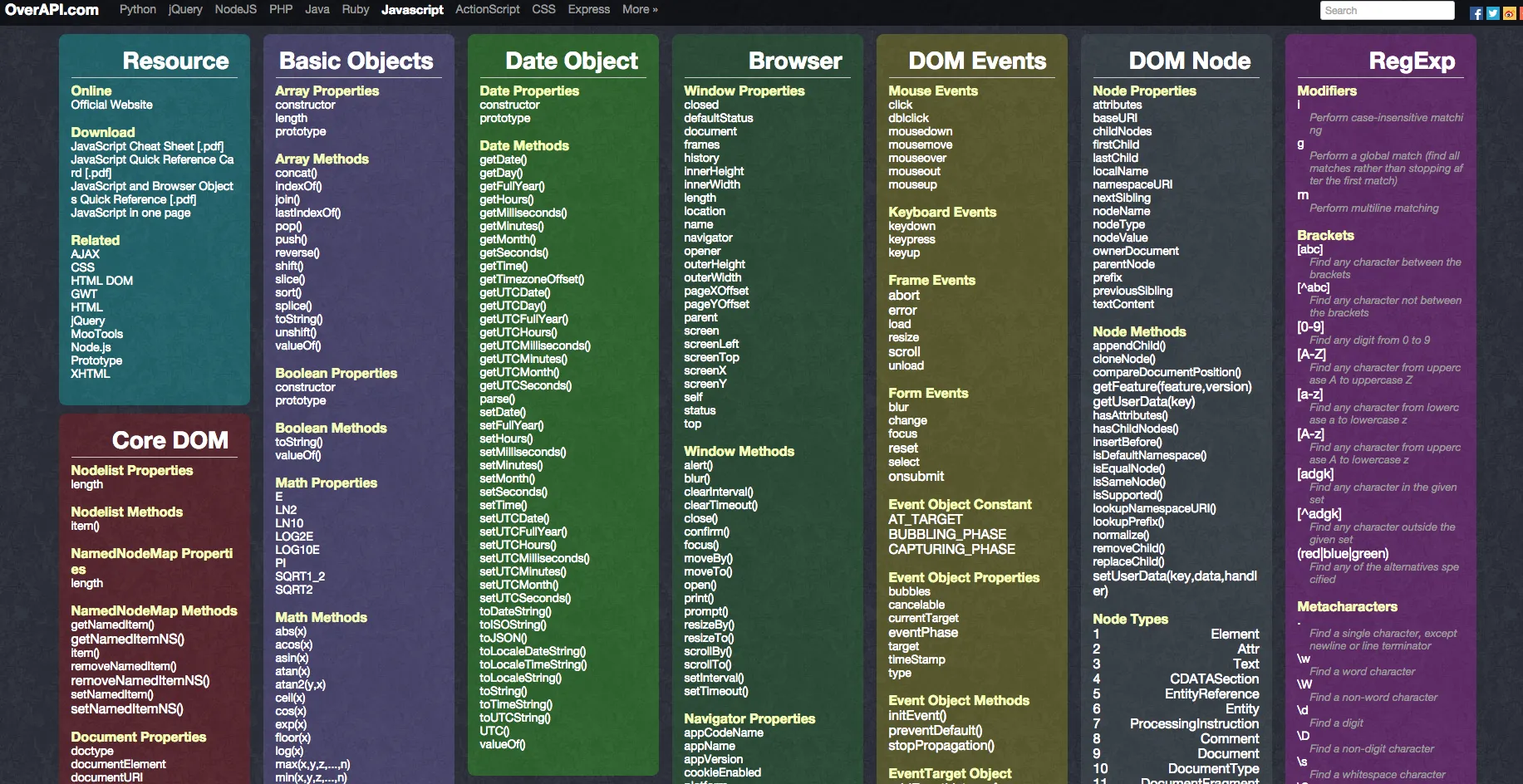Image resolution: width=1523 pixels, height=784 pixels.
Task: Open JavaScript in one page link
Action: click(130, 213)
